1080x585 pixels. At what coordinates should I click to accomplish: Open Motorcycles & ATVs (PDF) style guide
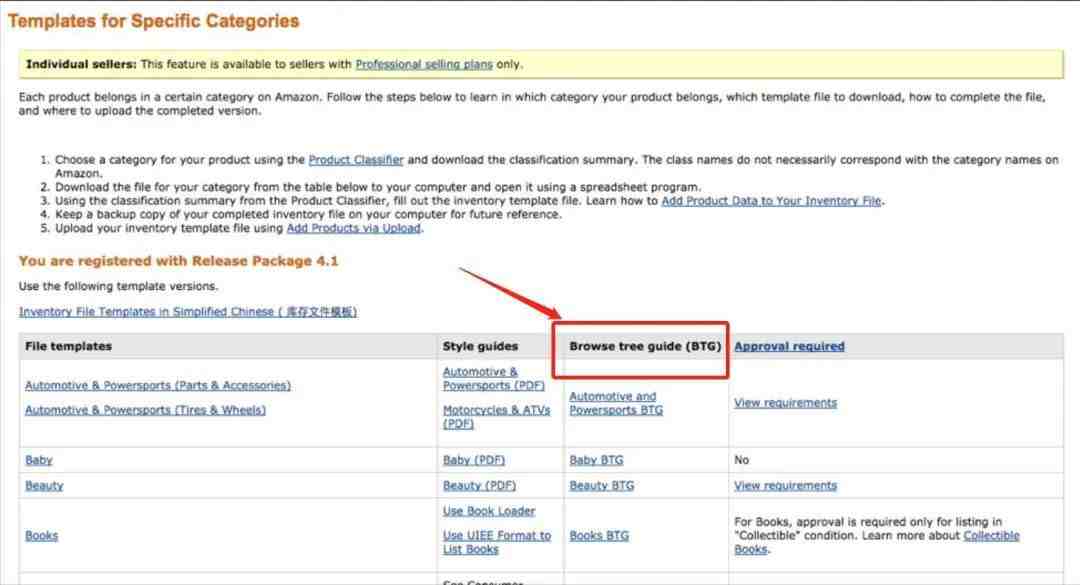pos(496,417)
